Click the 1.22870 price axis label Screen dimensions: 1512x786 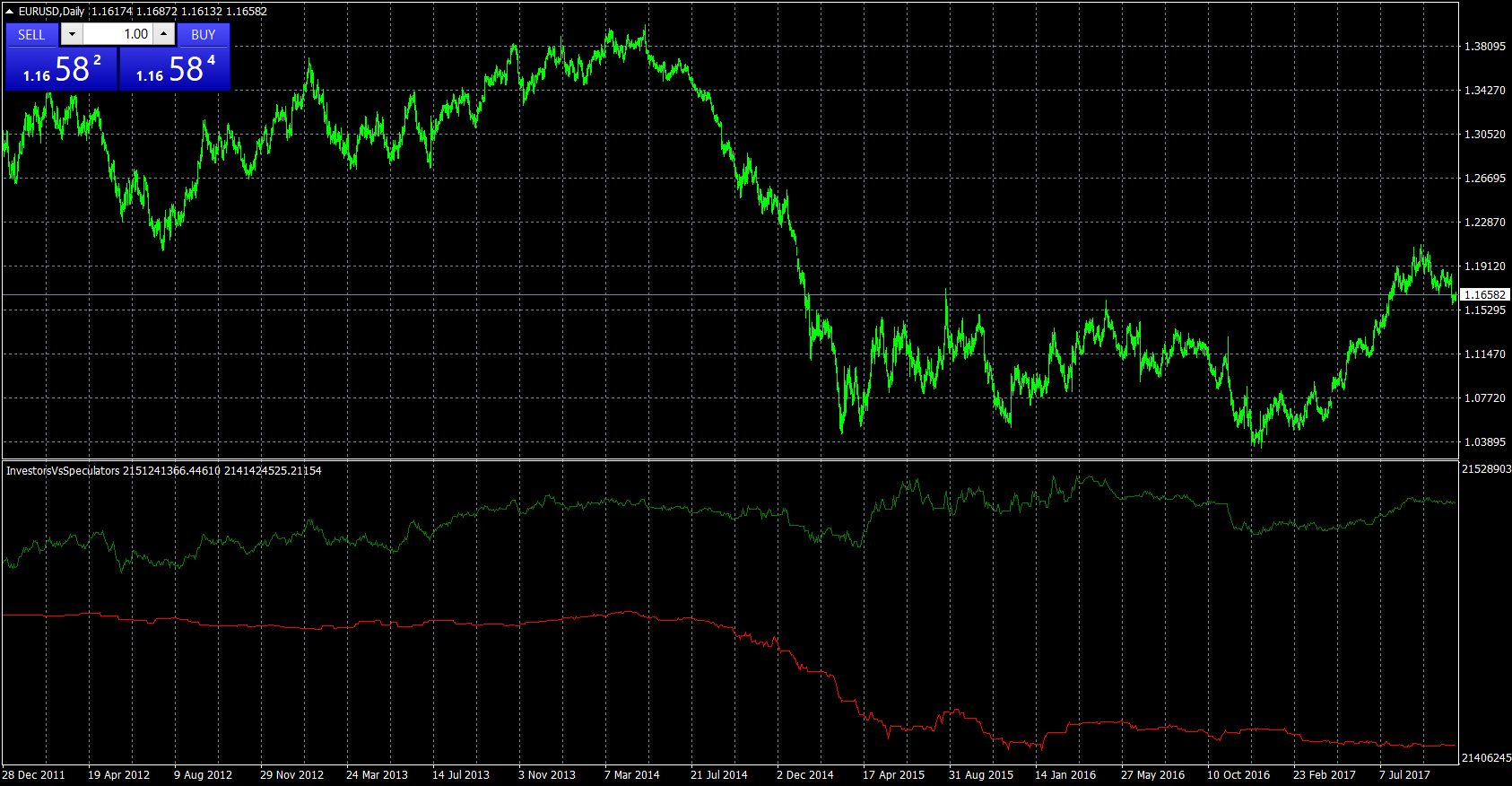click(1484, 222)
